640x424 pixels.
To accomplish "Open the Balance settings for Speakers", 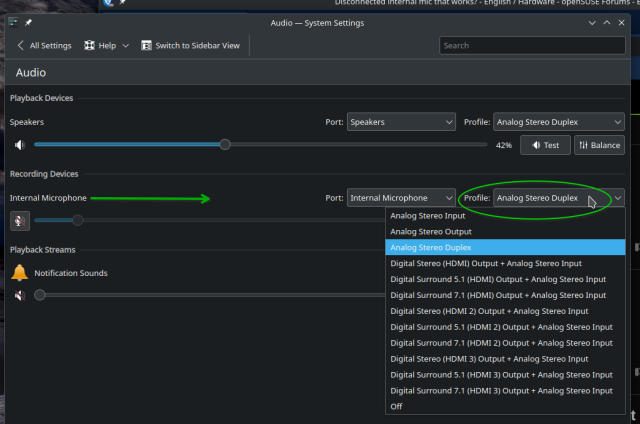I will [x=600, y=145].
